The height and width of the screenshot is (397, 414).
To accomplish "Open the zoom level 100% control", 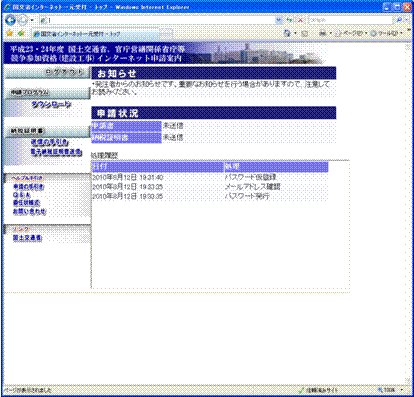I will point(390,390).
